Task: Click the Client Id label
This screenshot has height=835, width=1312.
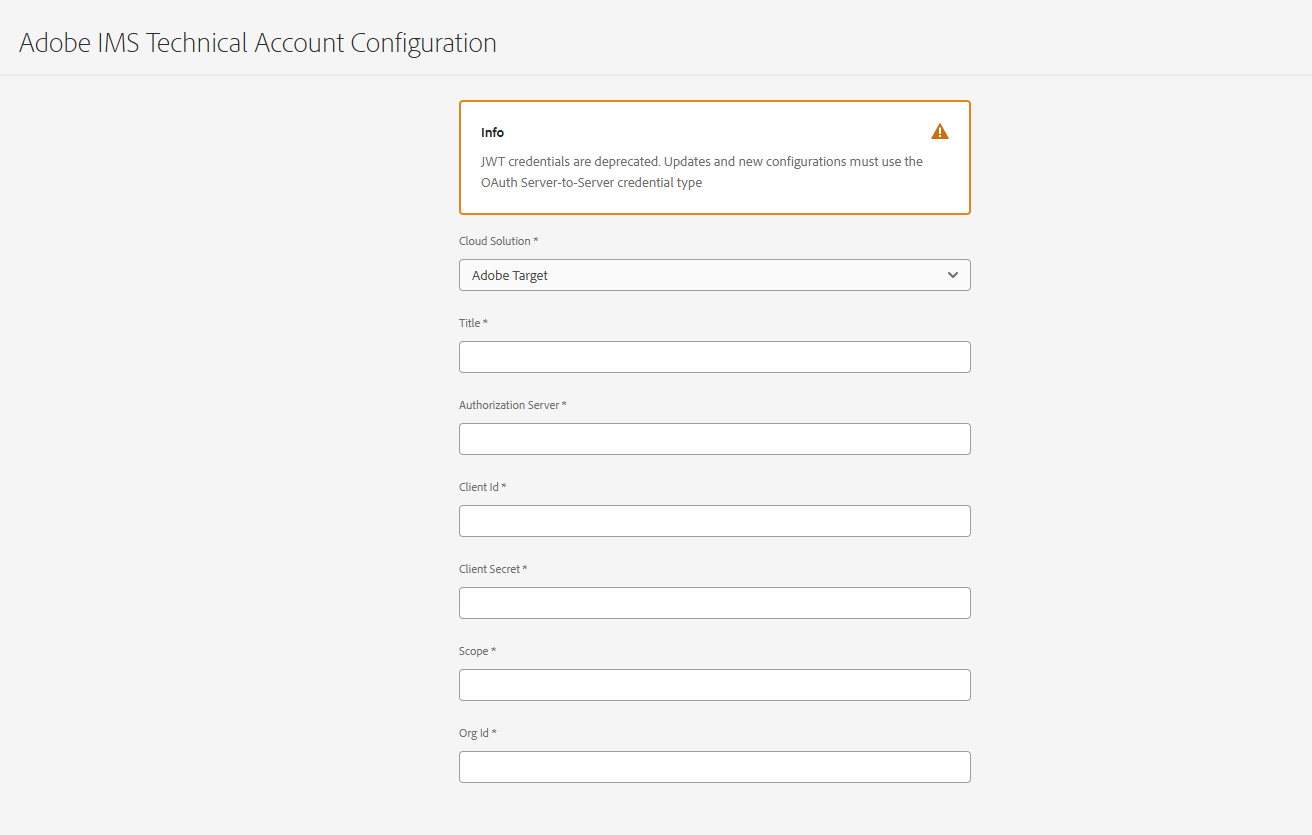Action: coord(481,486)
